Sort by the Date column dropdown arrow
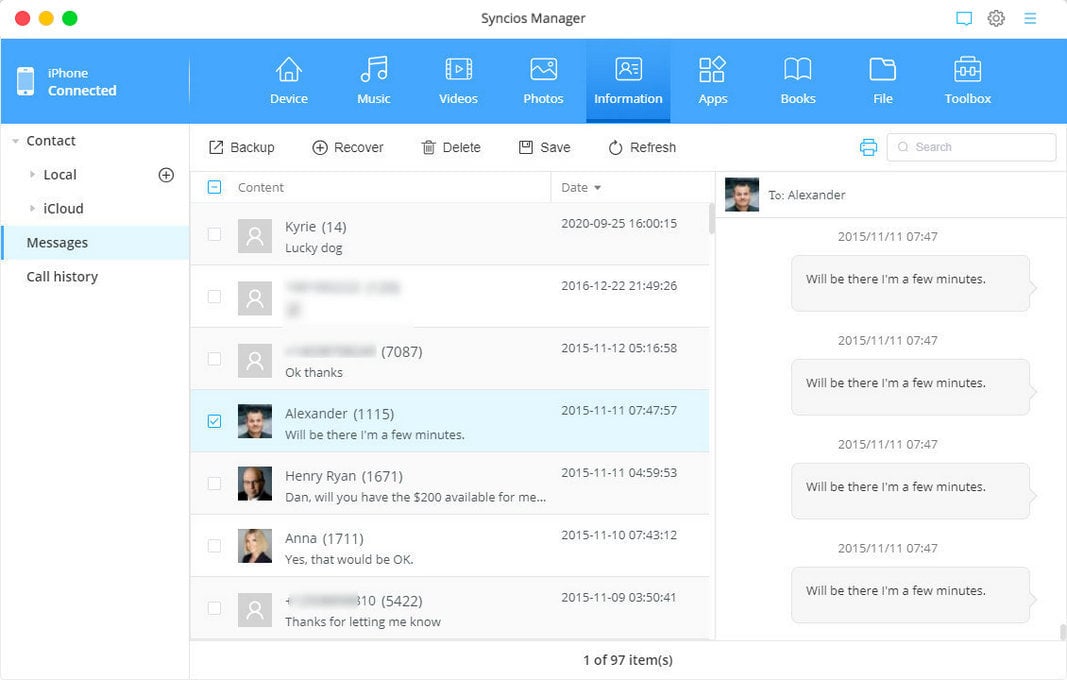 point(597,188)
